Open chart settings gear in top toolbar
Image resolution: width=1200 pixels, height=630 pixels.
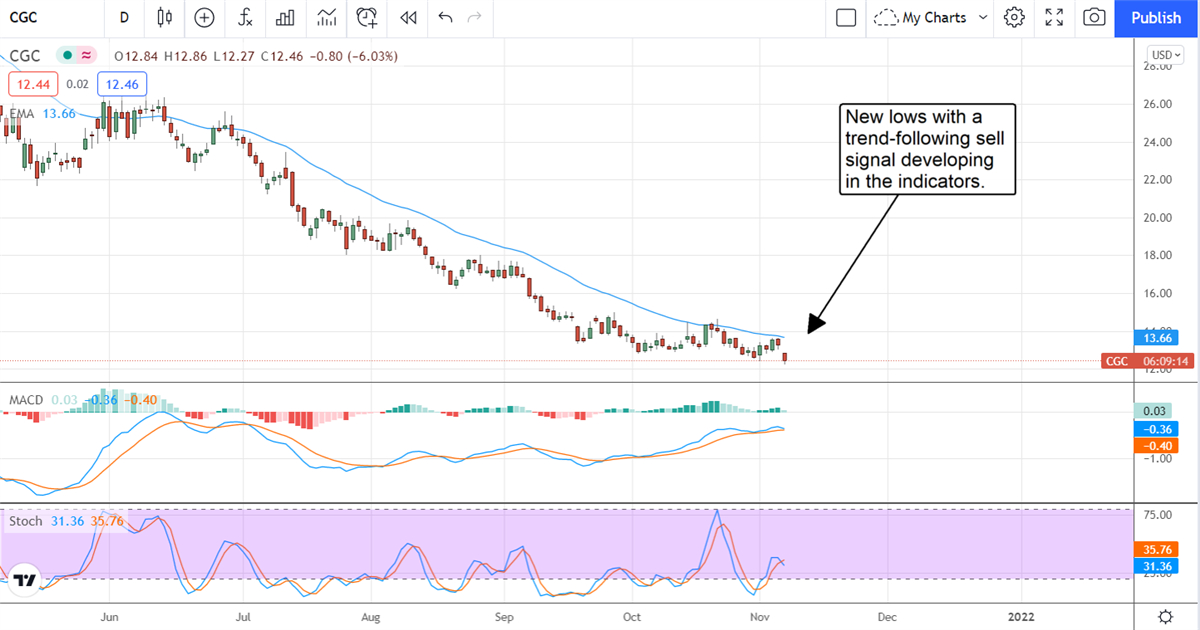1014,17
